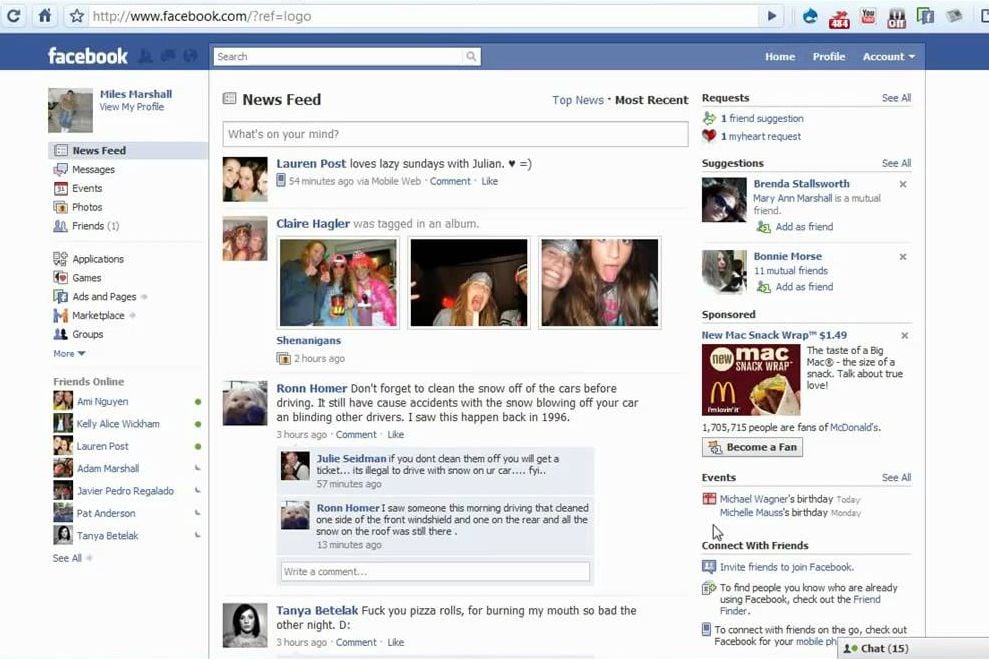This screenshot has height=659, width=989.
Task: Click the facebook logo
Action: [x=88, y=56]
